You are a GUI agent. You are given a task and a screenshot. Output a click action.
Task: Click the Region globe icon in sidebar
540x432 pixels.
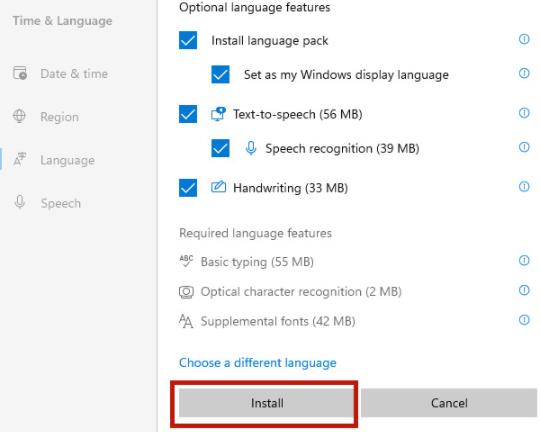(19, 116)
